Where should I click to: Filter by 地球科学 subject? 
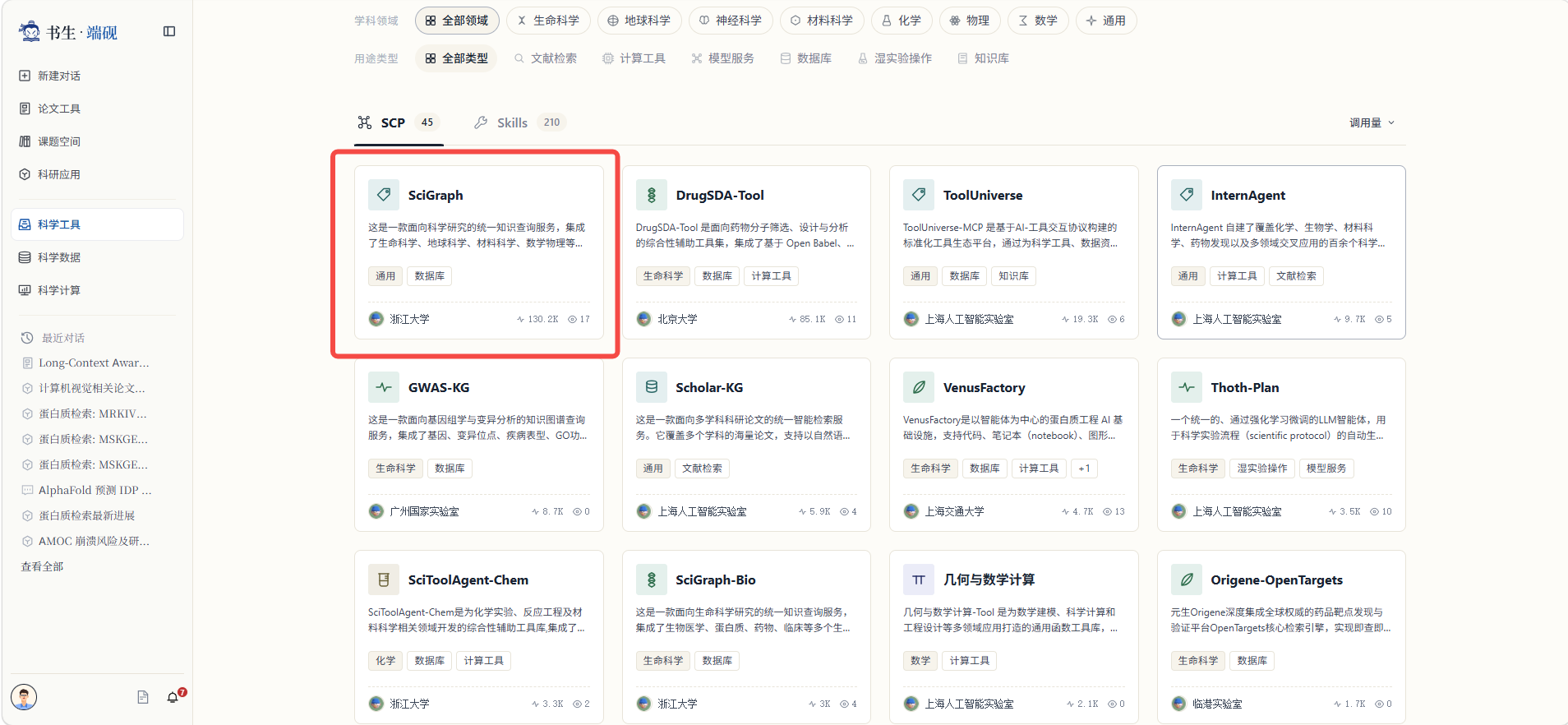tap(639, 21)
